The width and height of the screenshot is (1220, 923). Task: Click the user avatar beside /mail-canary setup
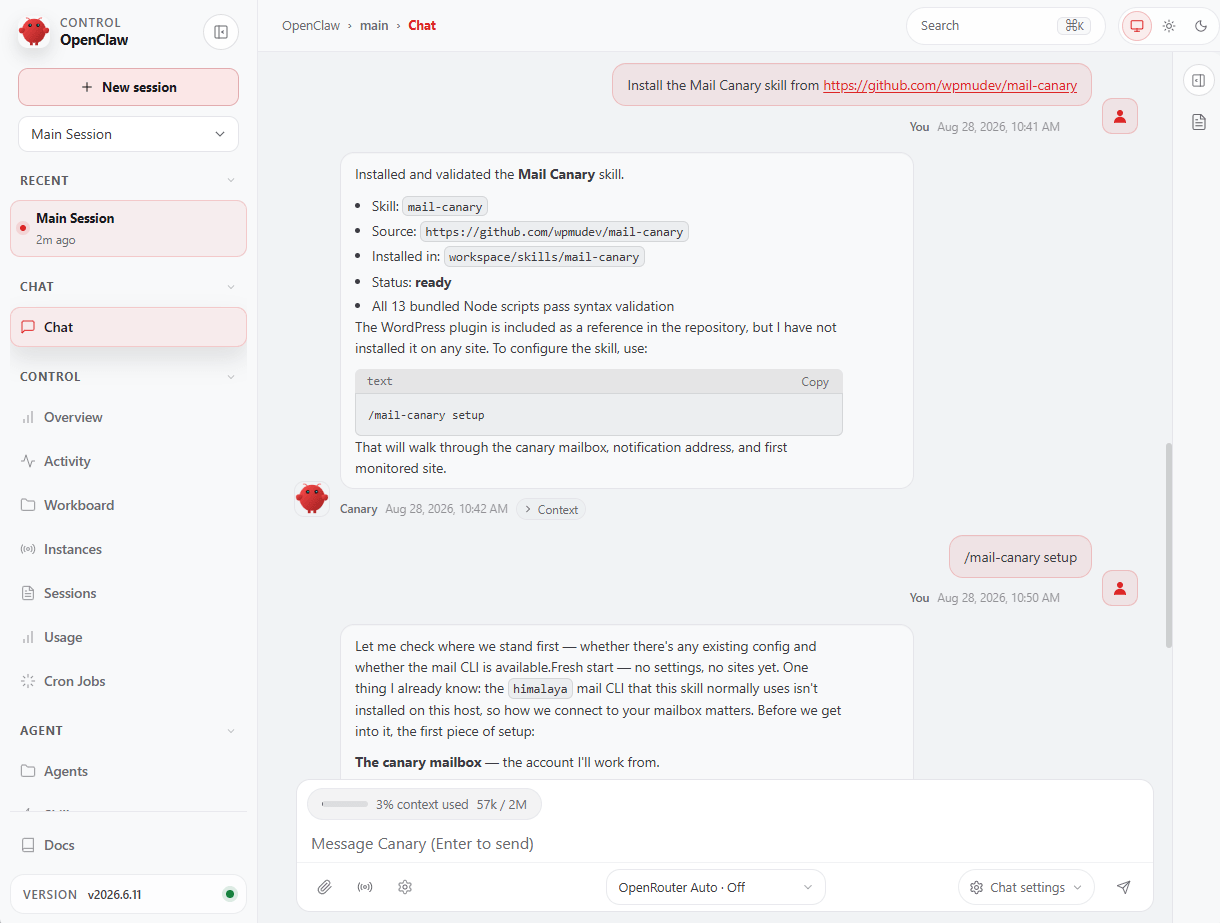[x=1120, y=587]
